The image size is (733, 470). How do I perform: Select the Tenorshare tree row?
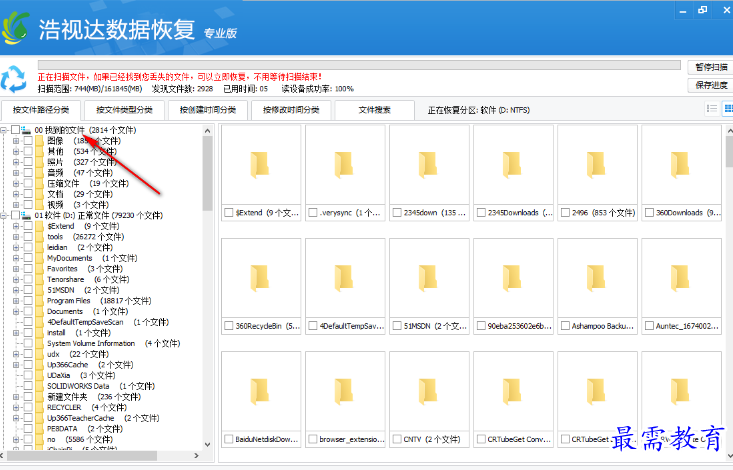pos(87,279)
